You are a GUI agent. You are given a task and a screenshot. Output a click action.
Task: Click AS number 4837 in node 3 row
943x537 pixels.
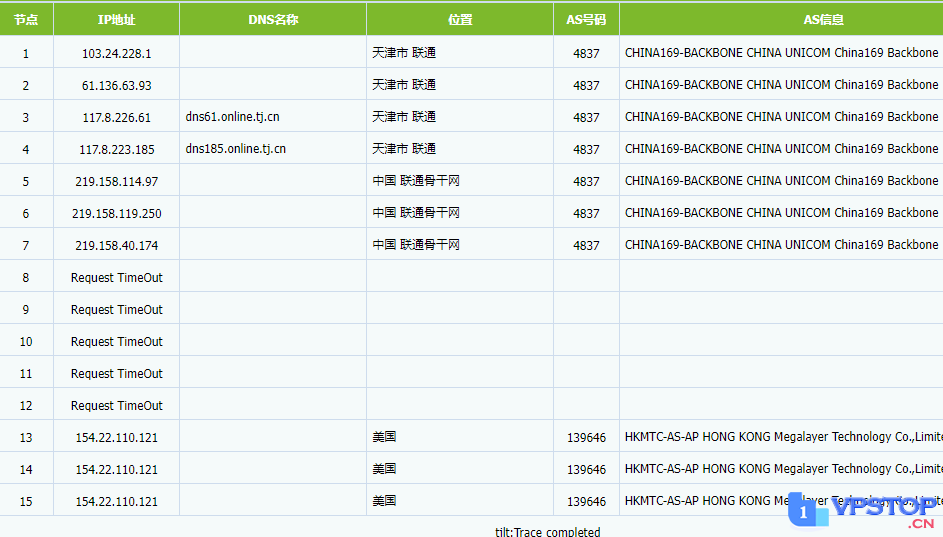pos(586,117)
